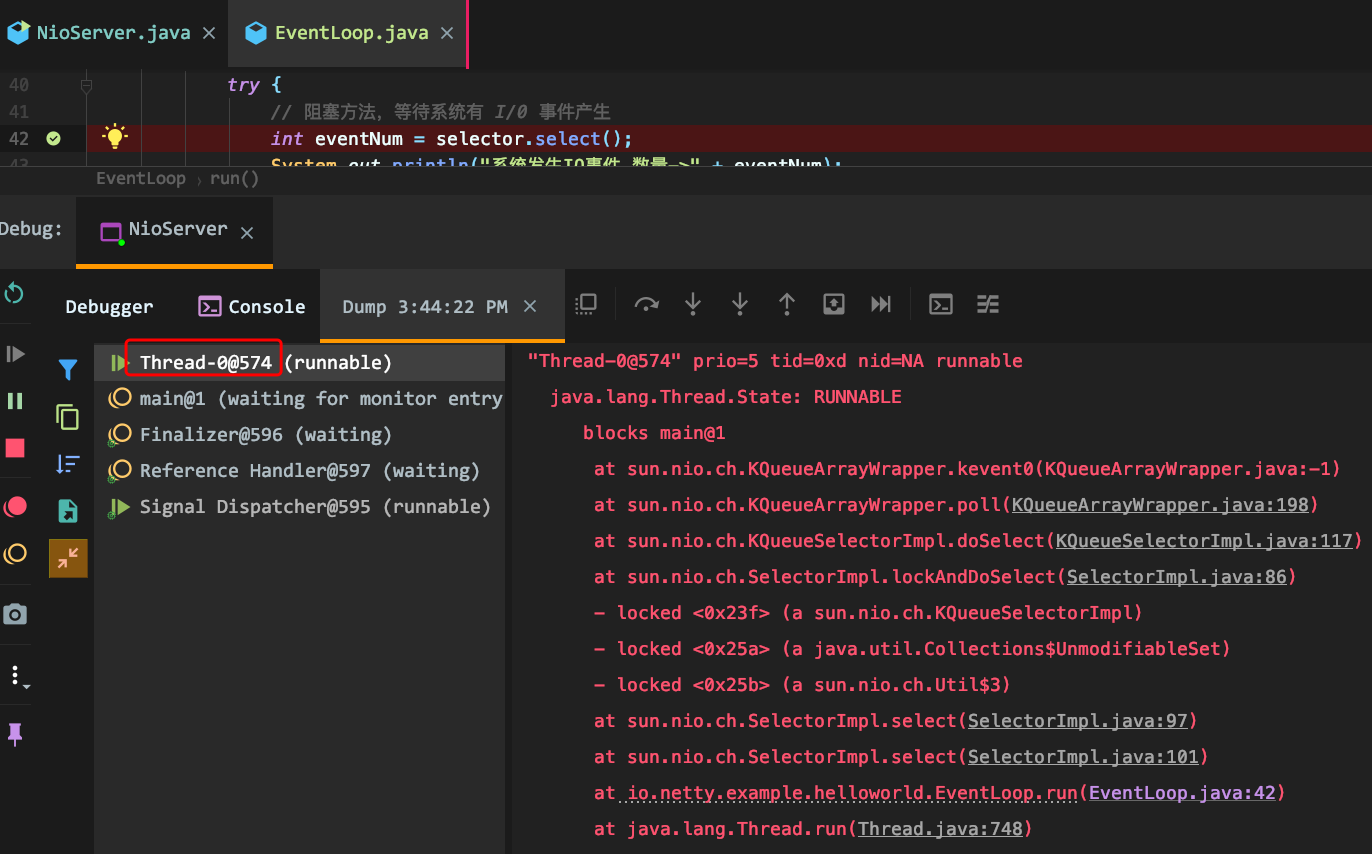Select the Finalizer@596 (waiting) thread
Viewport: 1372px width, 854px height.
(300, 434)
